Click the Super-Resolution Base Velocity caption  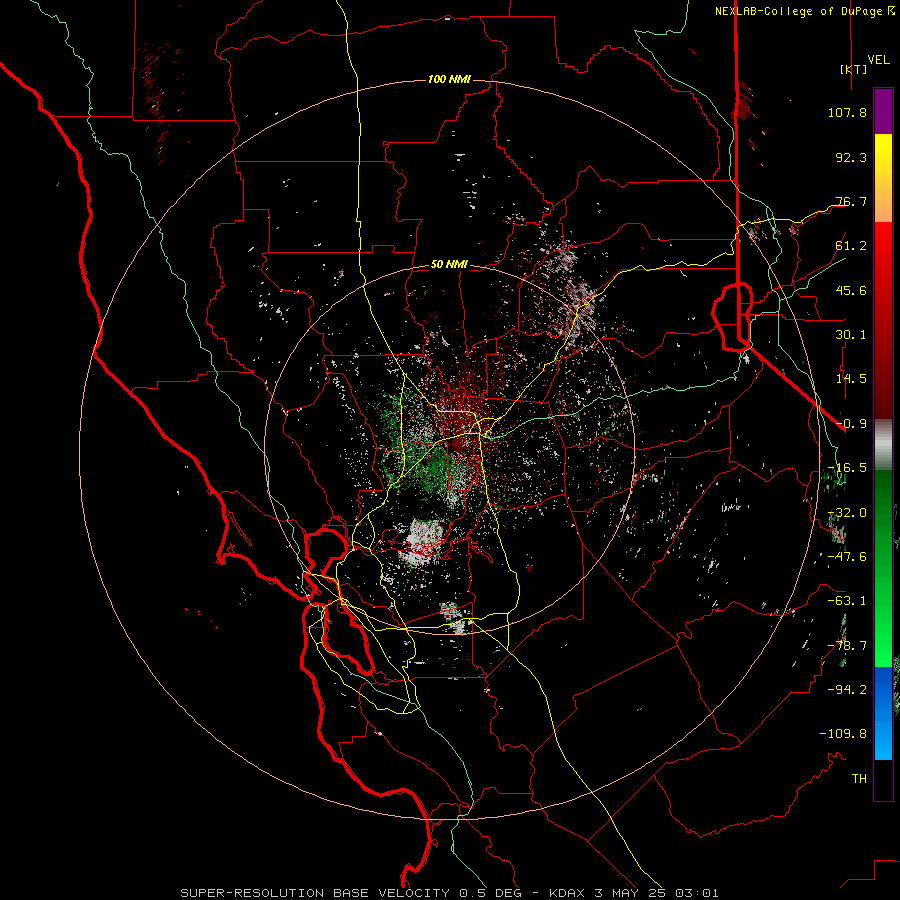click(449, 893)
